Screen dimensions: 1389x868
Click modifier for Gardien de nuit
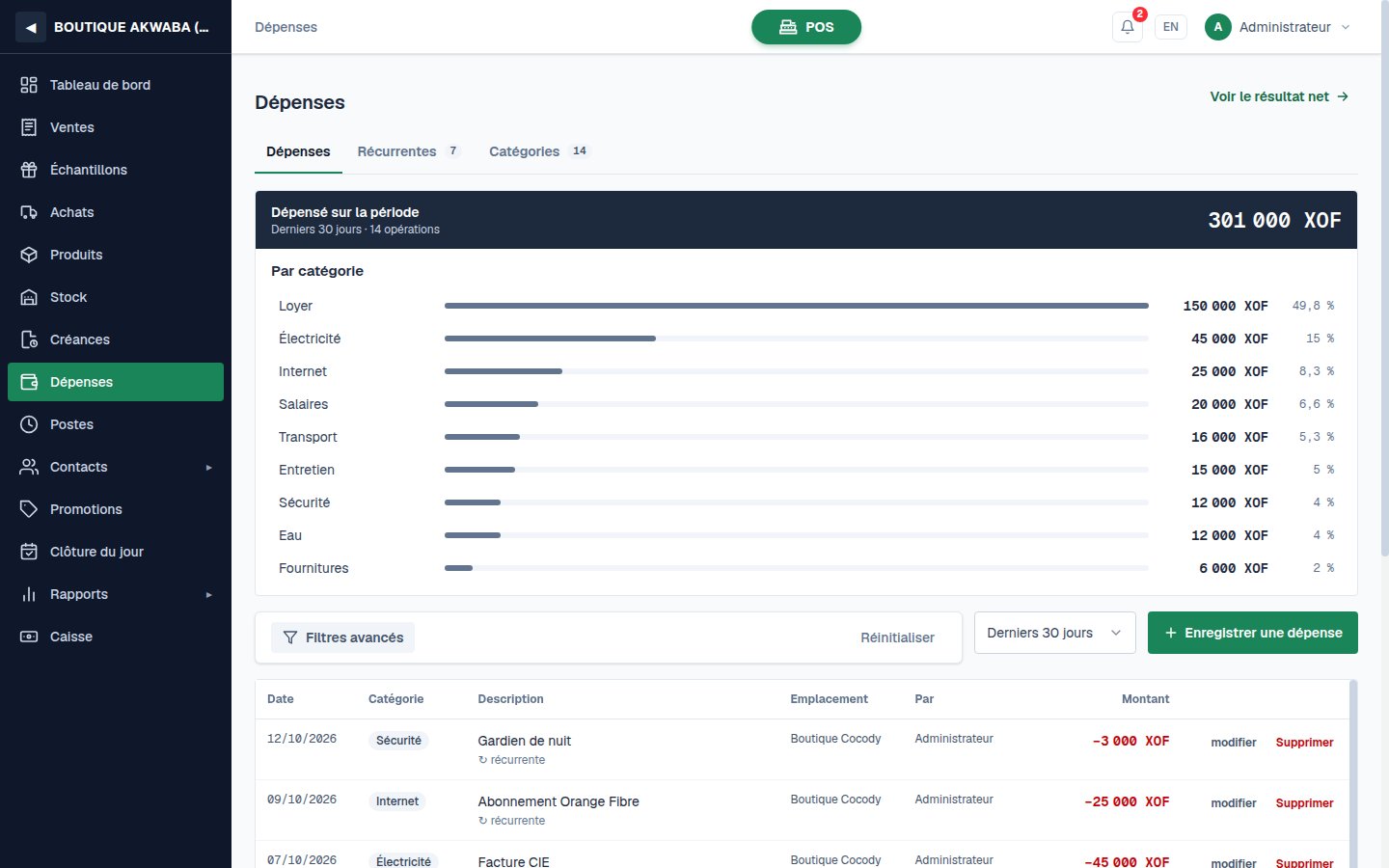coord(1234,743)
